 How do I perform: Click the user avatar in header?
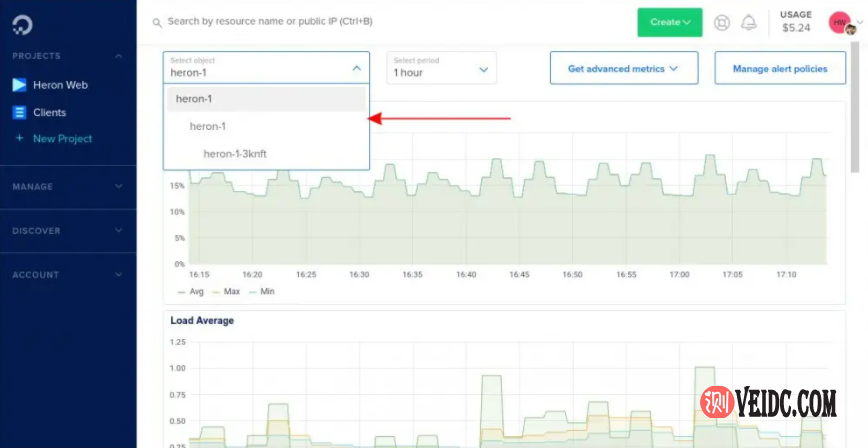pos(840,22)
